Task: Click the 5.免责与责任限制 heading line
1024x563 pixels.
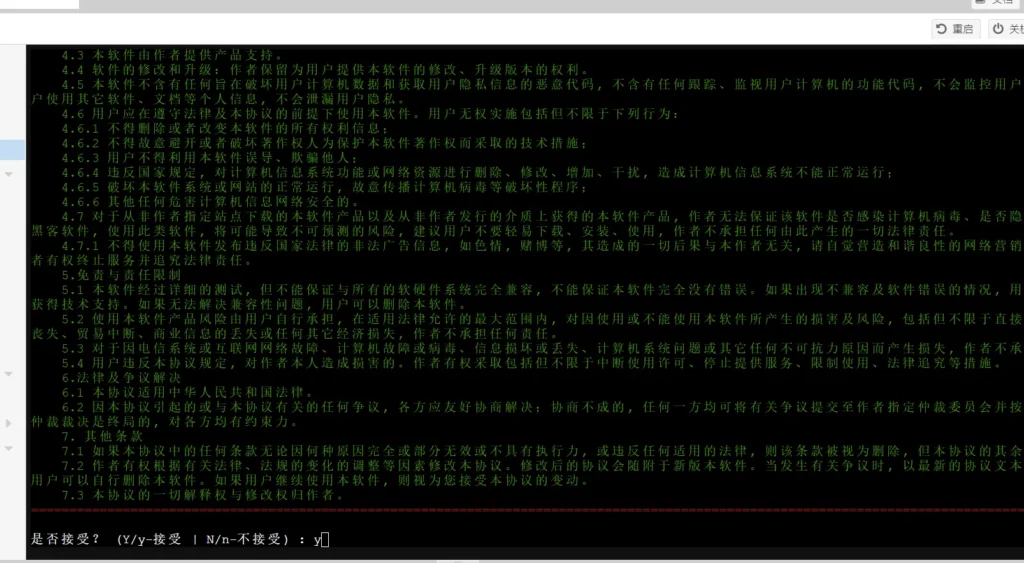Action: click(121, 275)
